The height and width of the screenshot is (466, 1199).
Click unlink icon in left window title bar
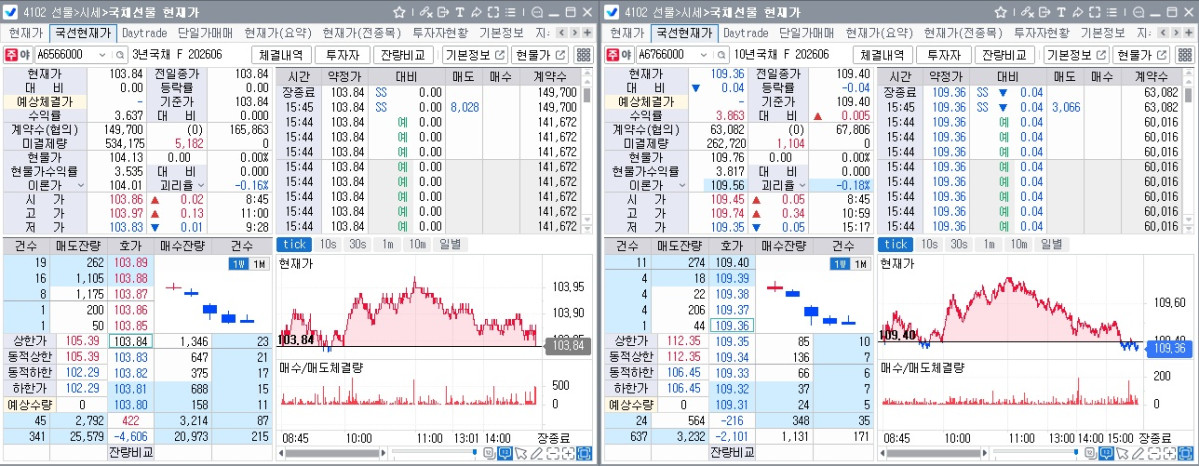[x=425, y=12]
